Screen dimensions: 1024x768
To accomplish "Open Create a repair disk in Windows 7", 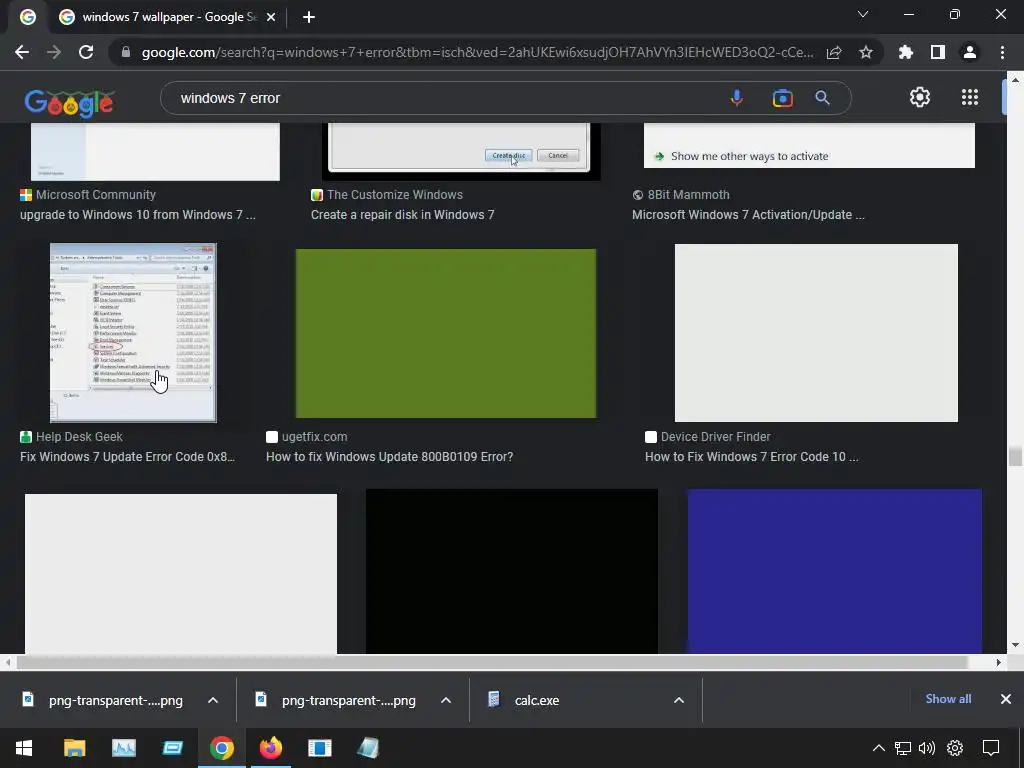I will [x=402, y=215].
